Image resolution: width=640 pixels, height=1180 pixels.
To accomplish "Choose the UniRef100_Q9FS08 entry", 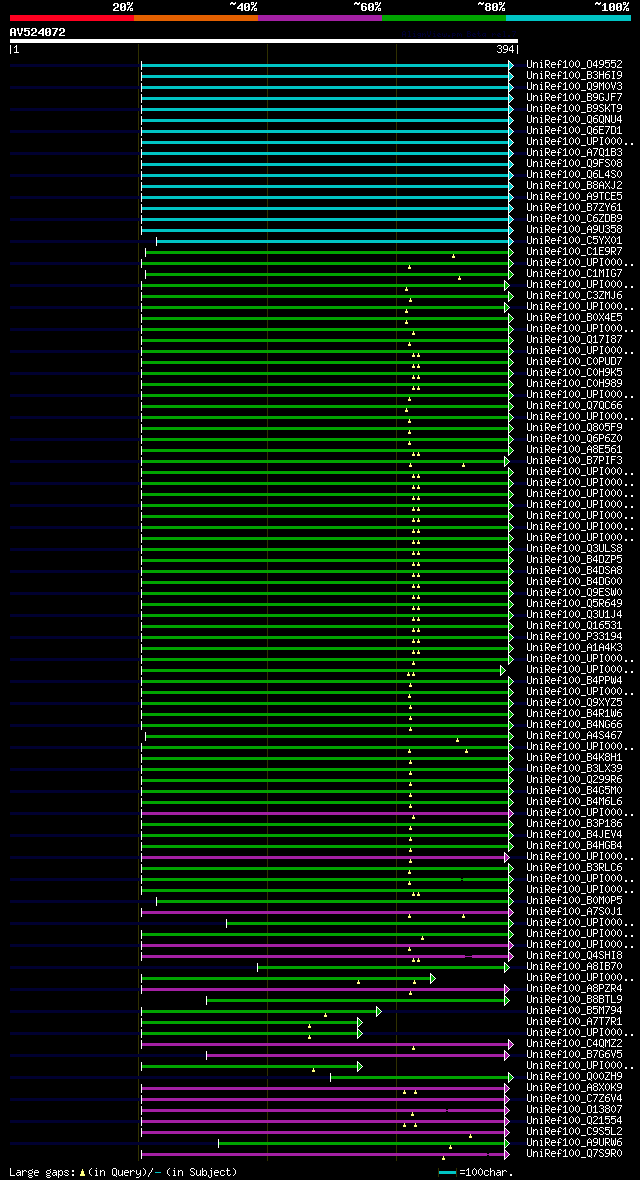I will [574, 163].
